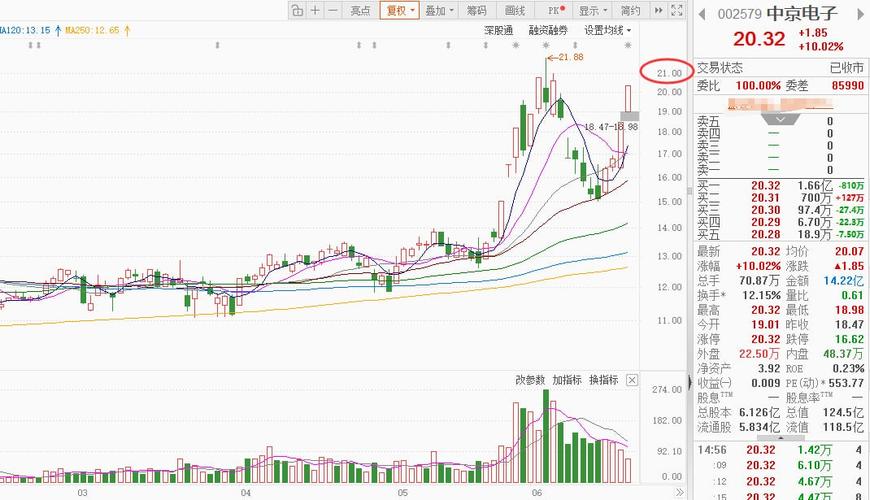
Task: Open the PK comparison feature
Action: [556, 10]
